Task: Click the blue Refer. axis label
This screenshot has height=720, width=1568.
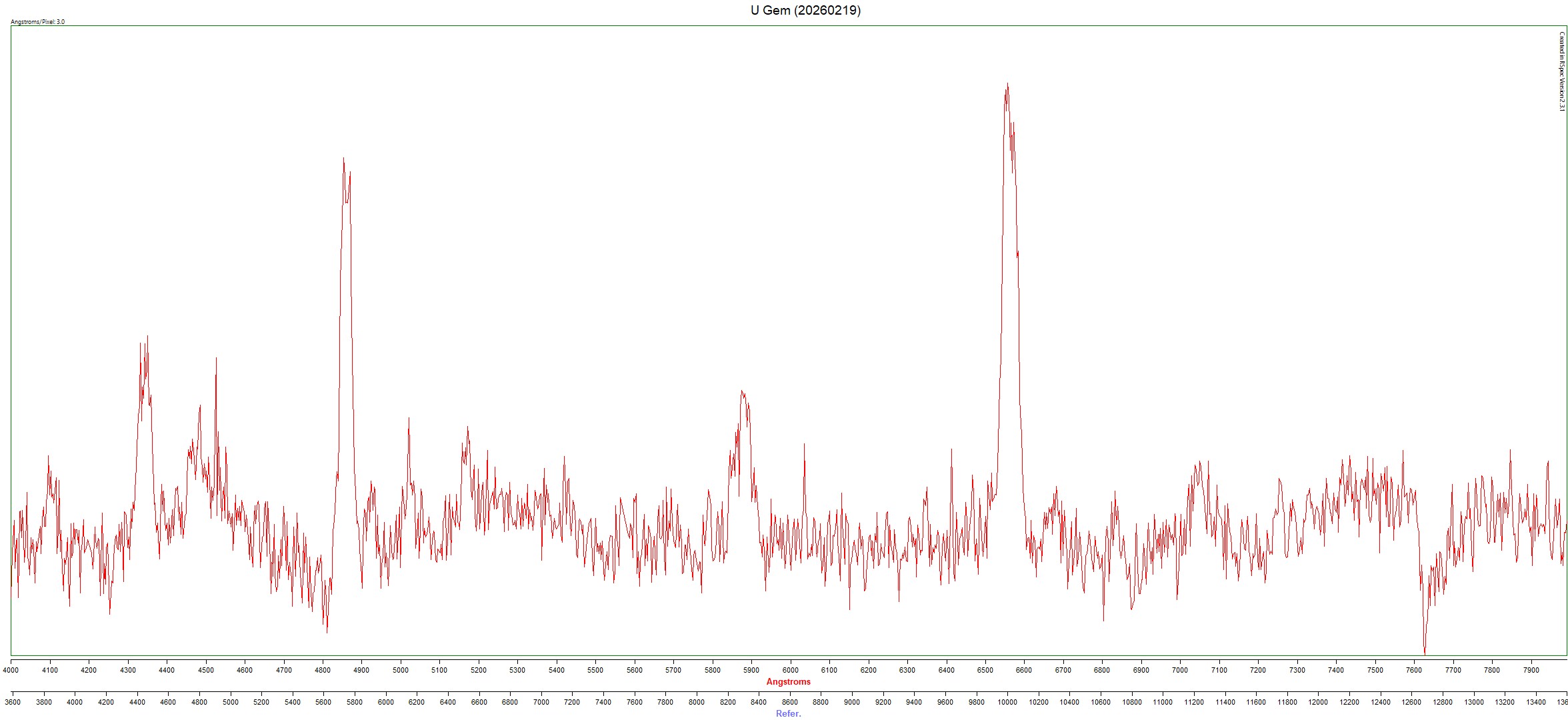Action: coord(788,713)
